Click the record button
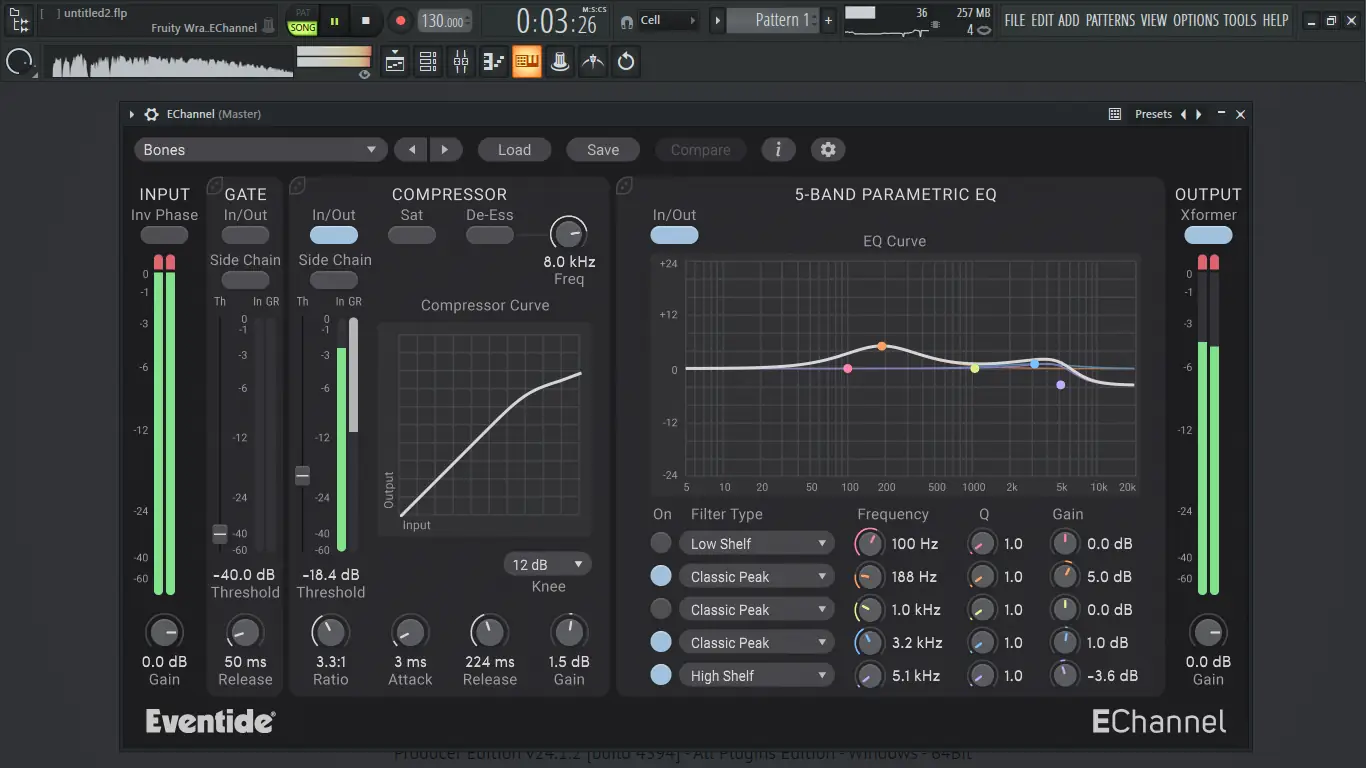Viewport: 1366px width, 768px height. click(x=400, y=21)
